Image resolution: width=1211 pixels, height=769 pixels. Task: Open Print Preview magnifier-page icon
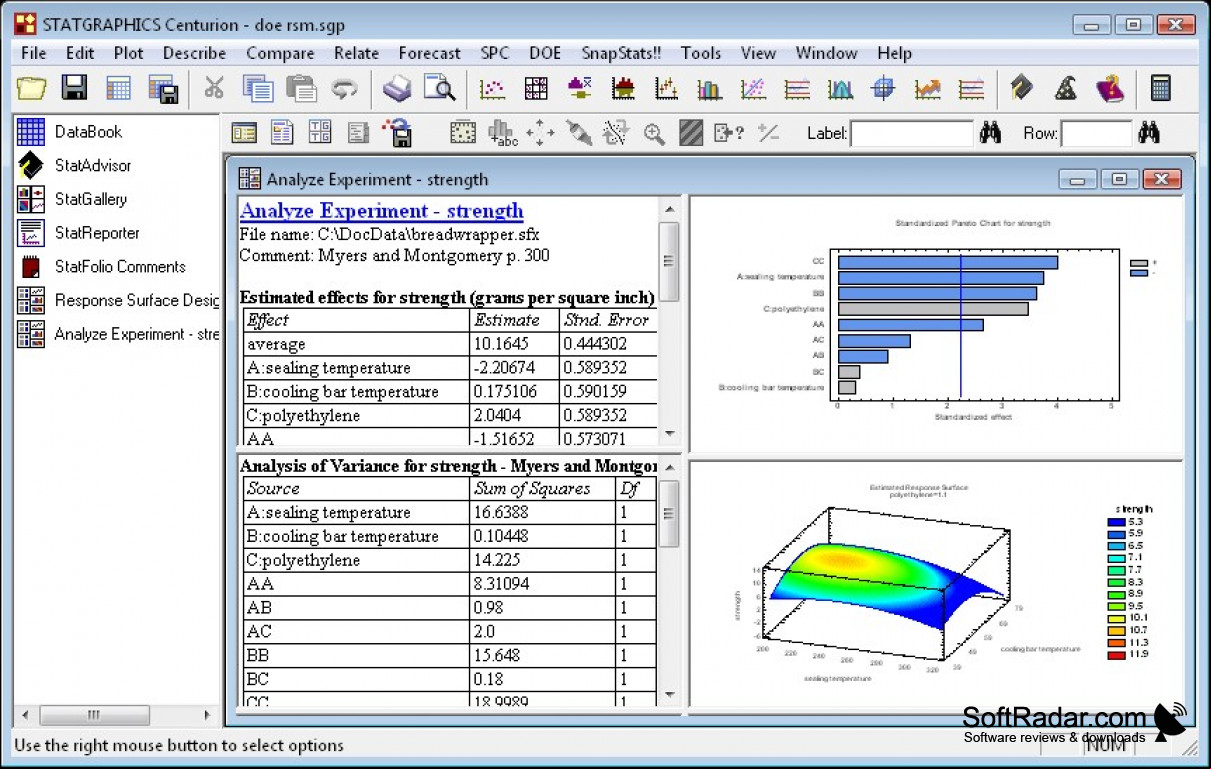point(439,88)
